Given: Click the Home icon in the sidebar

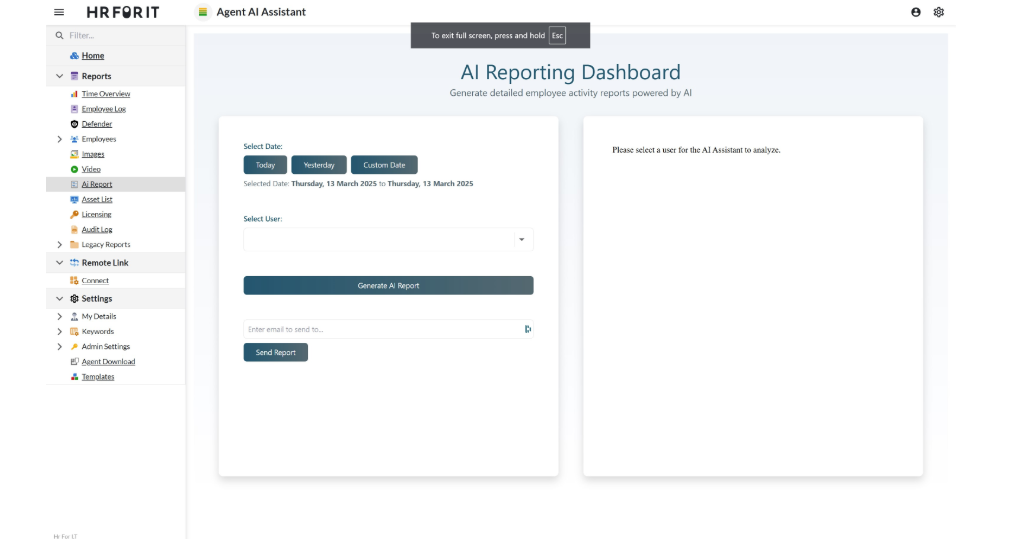Looking at the screenshot, I should (74, 56).
